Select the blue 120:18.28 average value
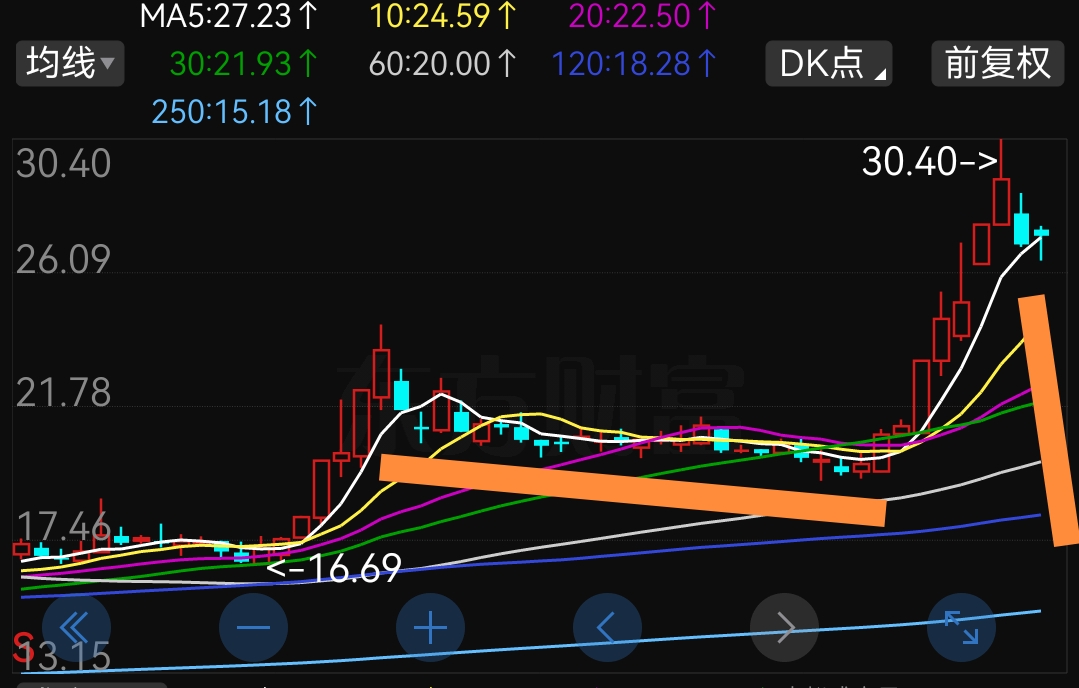 (634, 64)
